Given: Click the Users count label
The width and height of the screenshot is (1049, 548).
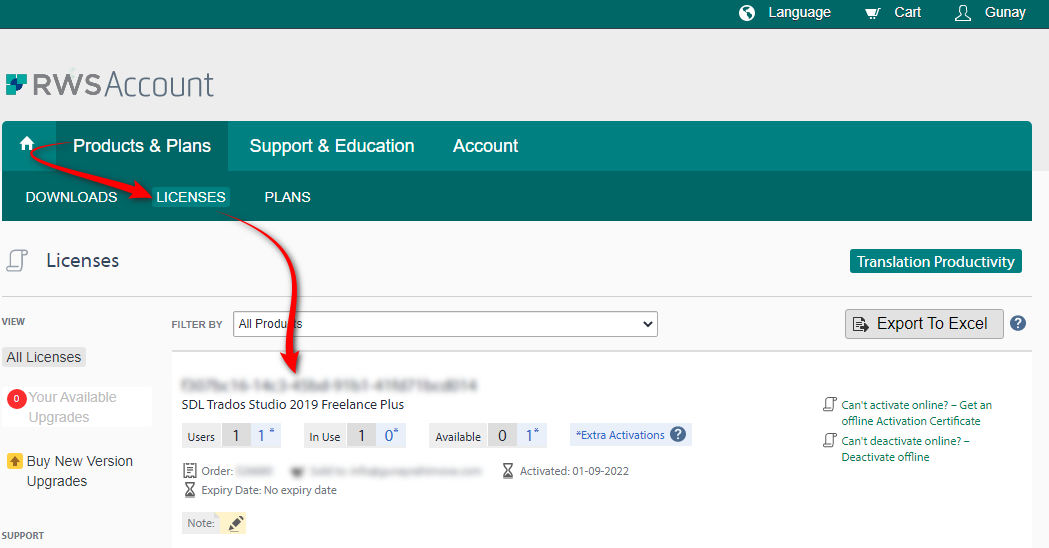Looking at the screenshot, I should point(201,436).
